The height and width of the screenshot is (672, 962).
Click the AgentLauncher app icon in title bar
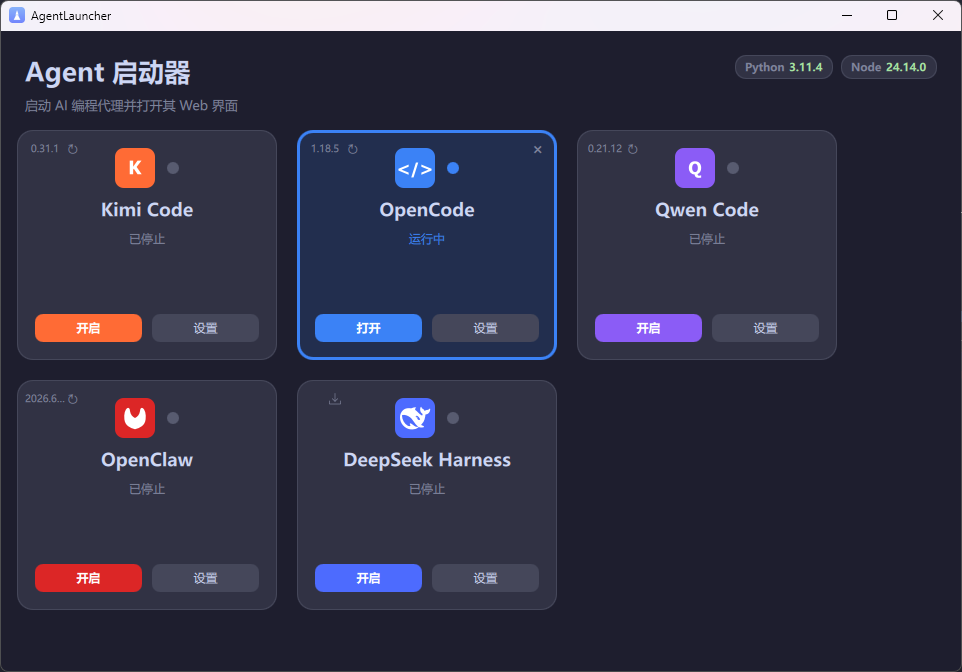click(17, 15)
